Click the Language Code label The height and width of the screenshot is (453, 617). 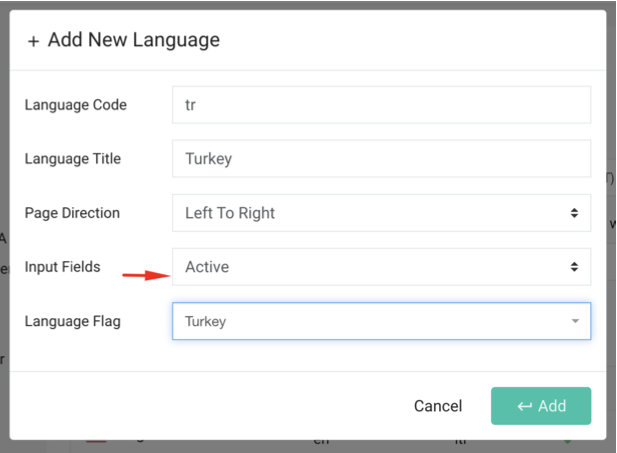(x=75, y=104)
